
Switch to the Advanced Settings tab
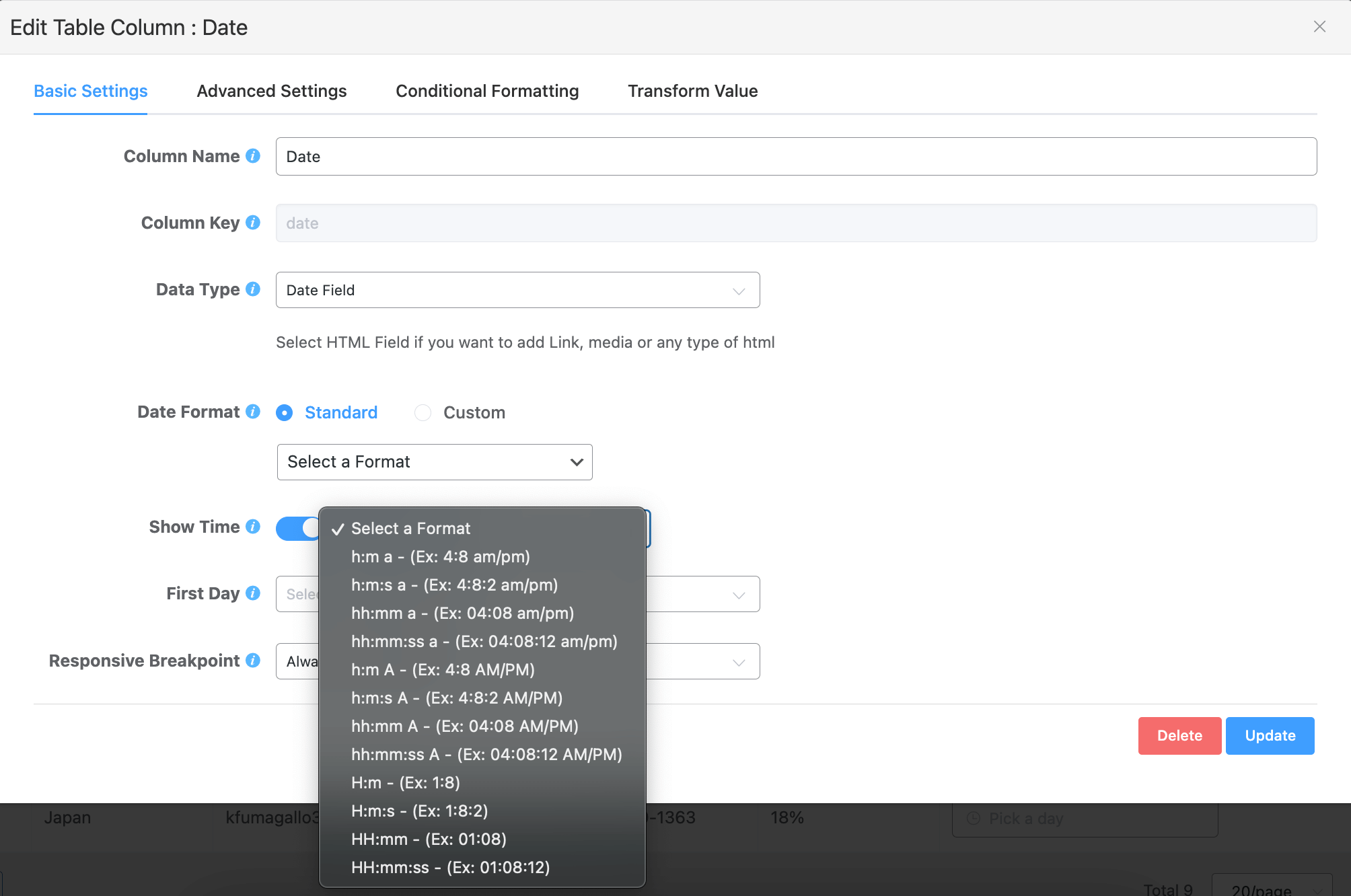click(x=271, y=91)
